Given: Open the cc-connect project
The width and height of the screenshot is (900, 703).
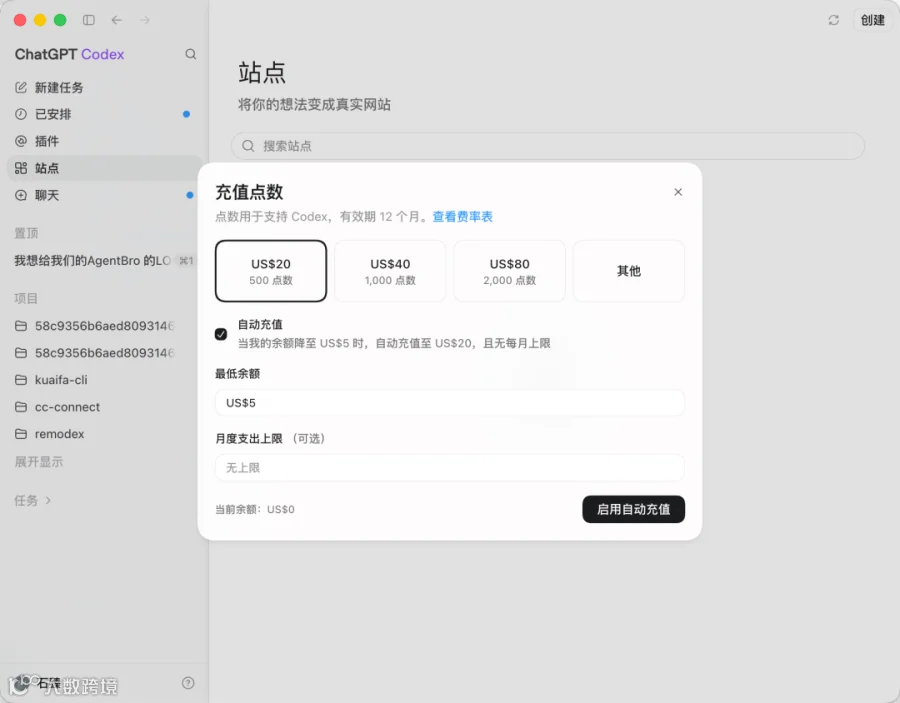Looking at the screenshot, I should point(104,407).
